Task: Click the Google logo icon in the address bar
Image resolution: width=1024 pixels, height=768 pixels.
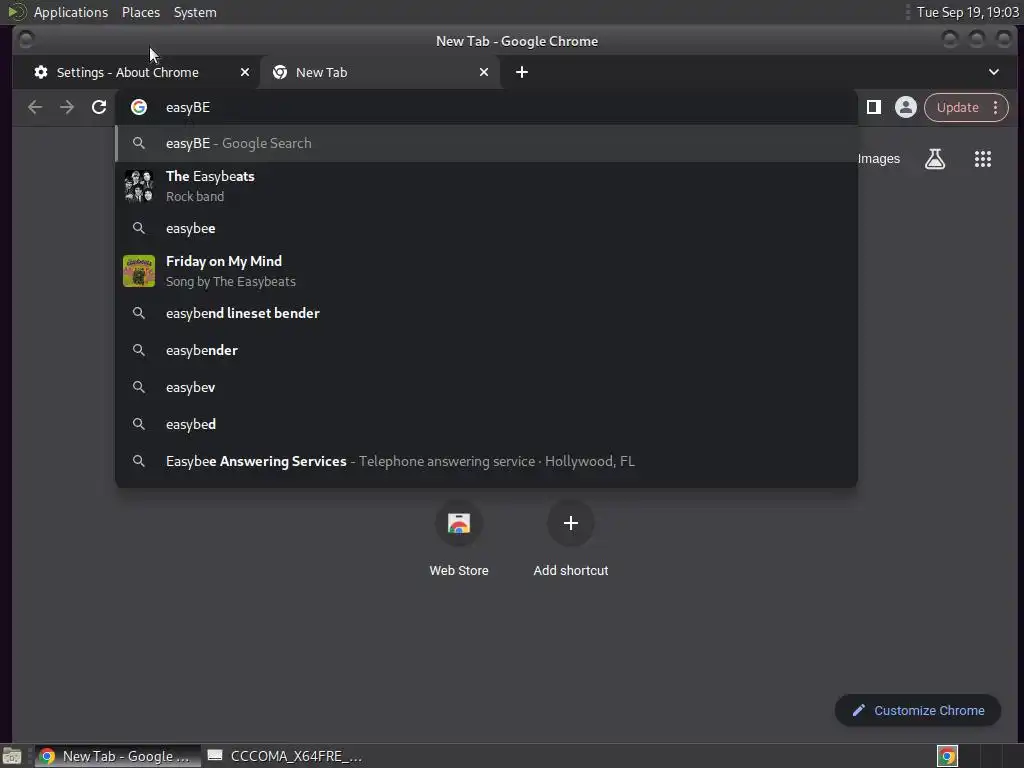Action: (138, 107)
